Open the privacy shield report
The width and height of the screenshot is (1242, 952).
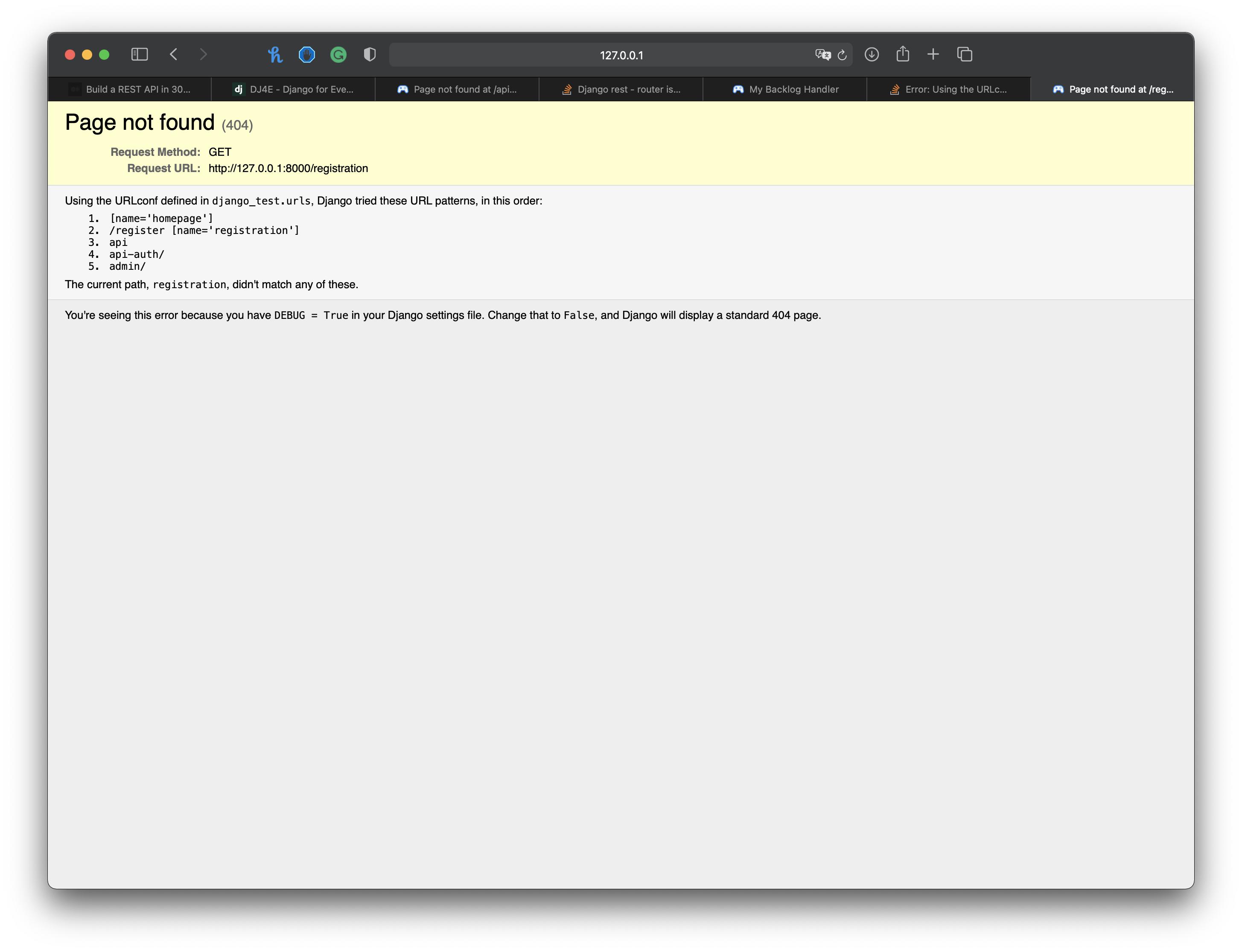pos(370,54)
